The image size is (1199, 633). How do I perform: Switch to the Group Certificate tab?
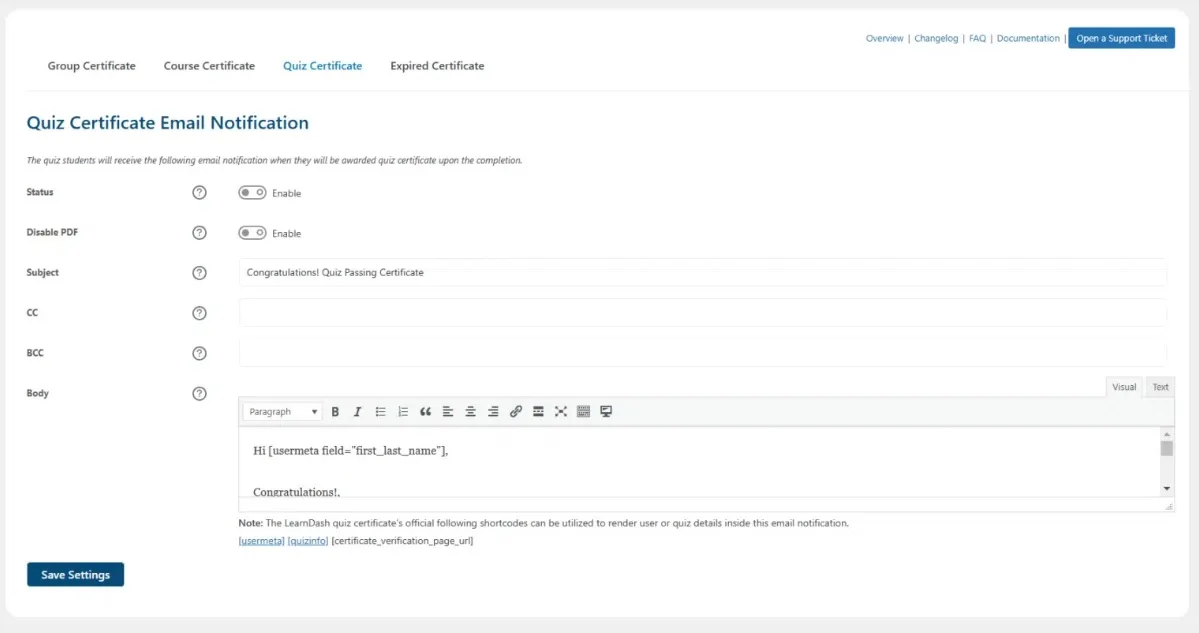pos(91,65)
